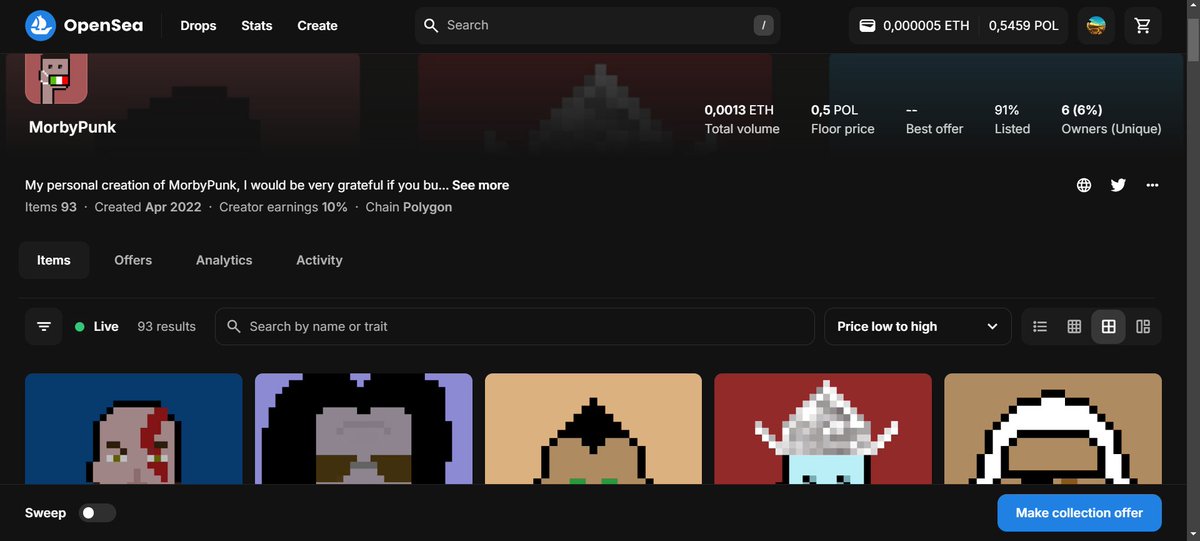This screenshot has width=1200, height=541.
Task: Click the Owners (Unique) 6 (6%) stat
Action: click(x=1111, y=119)
